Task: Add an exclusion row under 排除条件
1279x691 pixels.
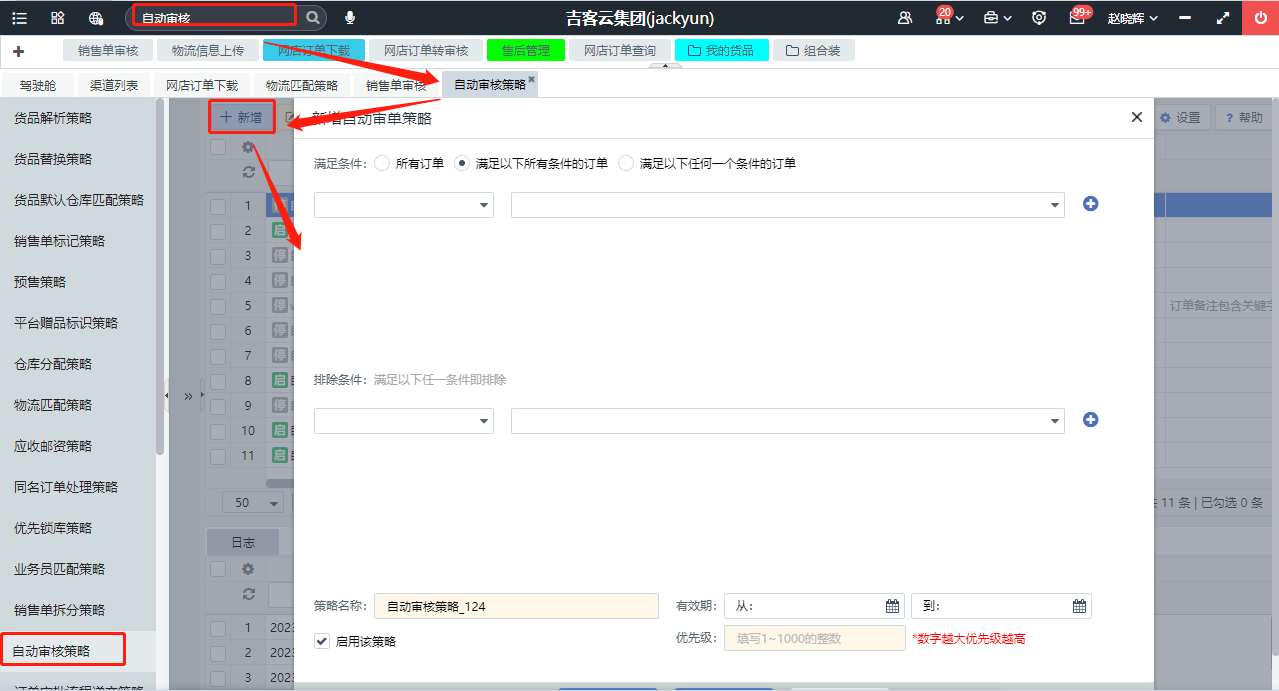Action: coord(1091,420)
